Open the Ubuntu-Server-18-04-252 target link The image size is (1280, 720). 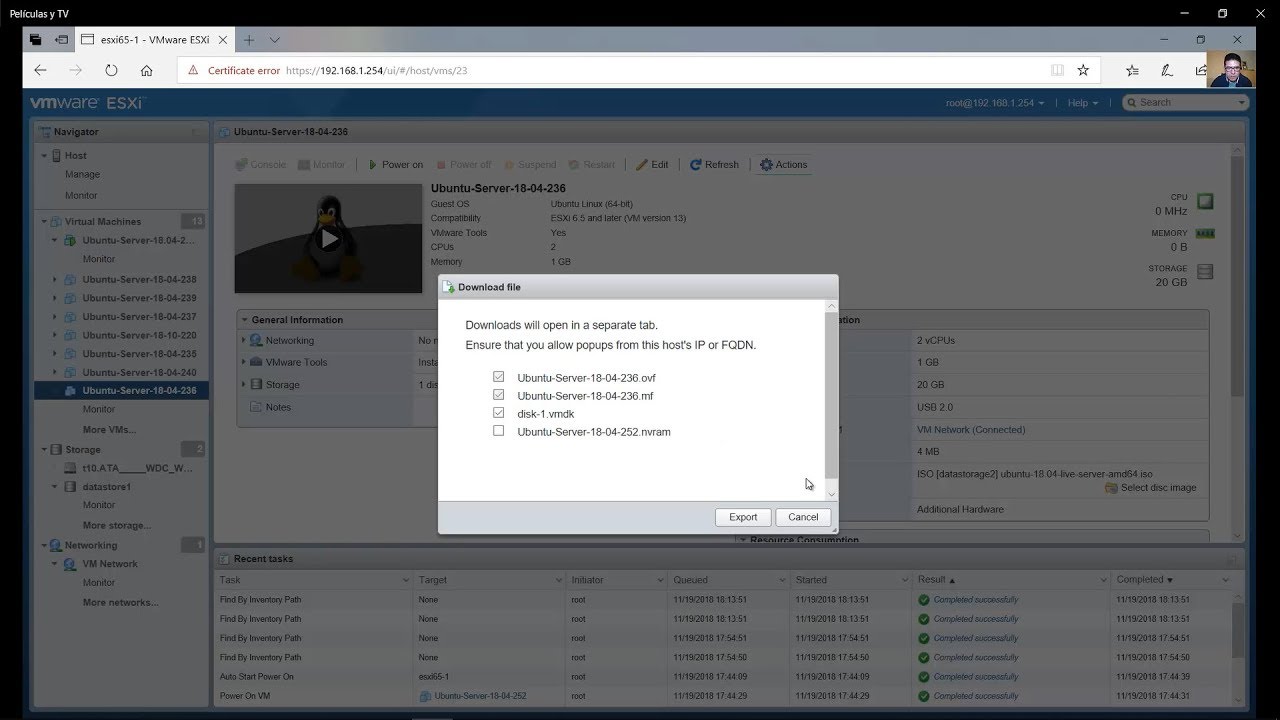[x=480, y=696]
